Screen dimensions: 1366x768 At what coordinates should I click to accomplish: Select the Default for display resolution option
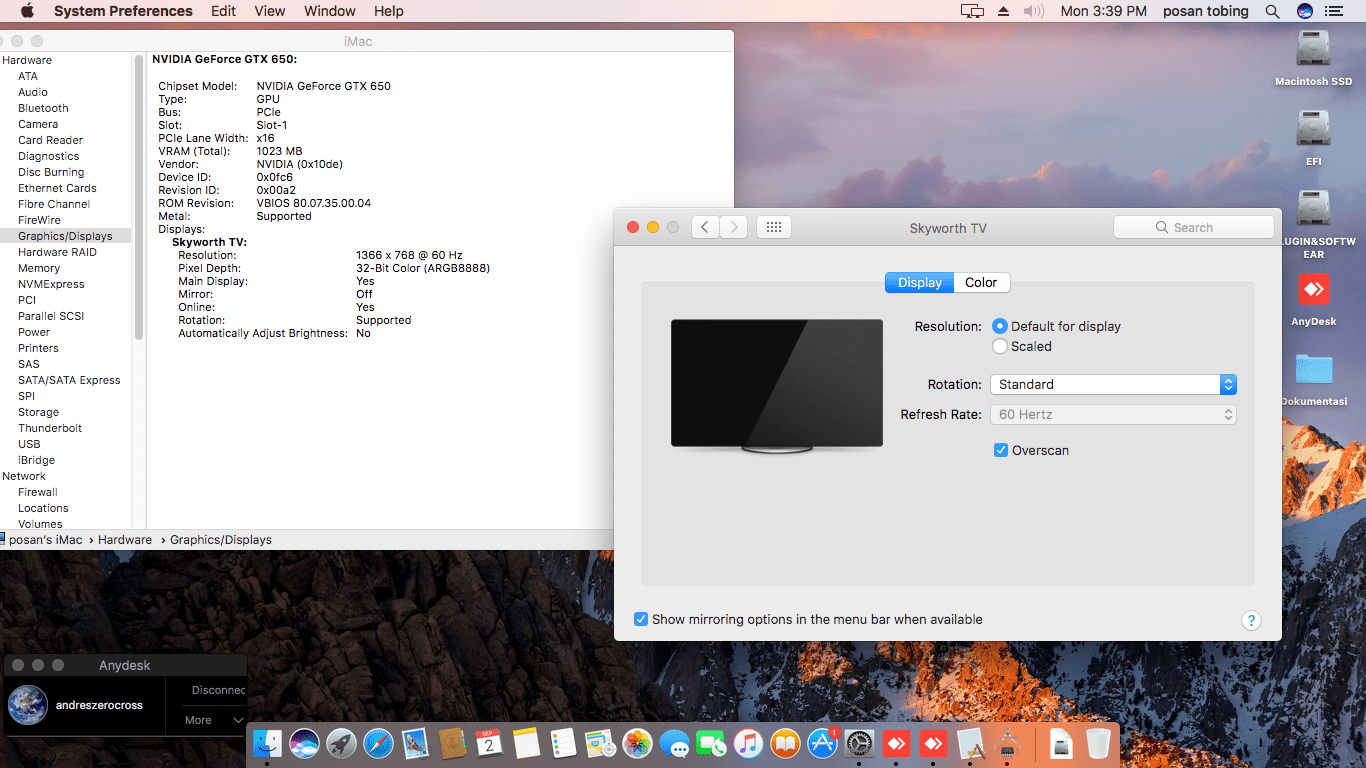[1056, 326]
